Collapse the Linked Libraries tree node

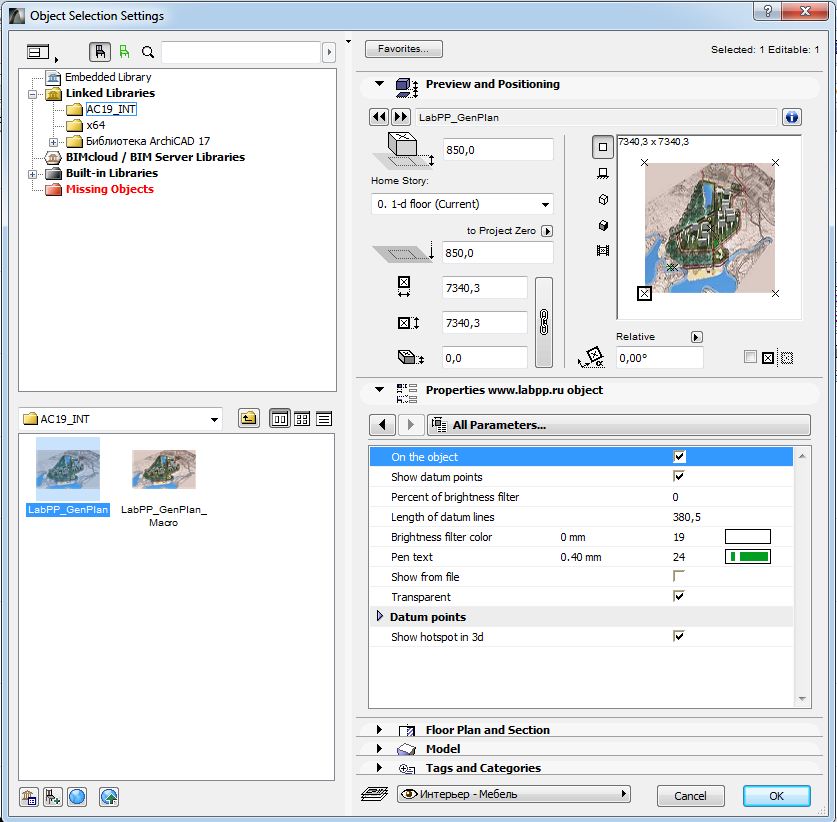pyautogui.click(x=33, y=94)
